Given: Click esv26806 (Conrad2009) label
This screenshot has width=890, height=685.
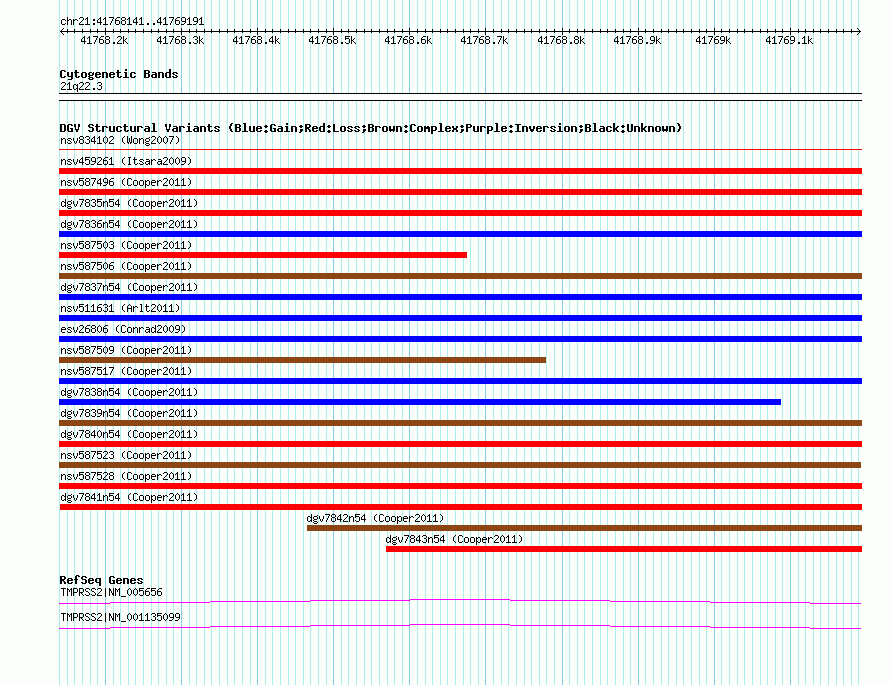Looking at the screenshot, I should point(123,329).
